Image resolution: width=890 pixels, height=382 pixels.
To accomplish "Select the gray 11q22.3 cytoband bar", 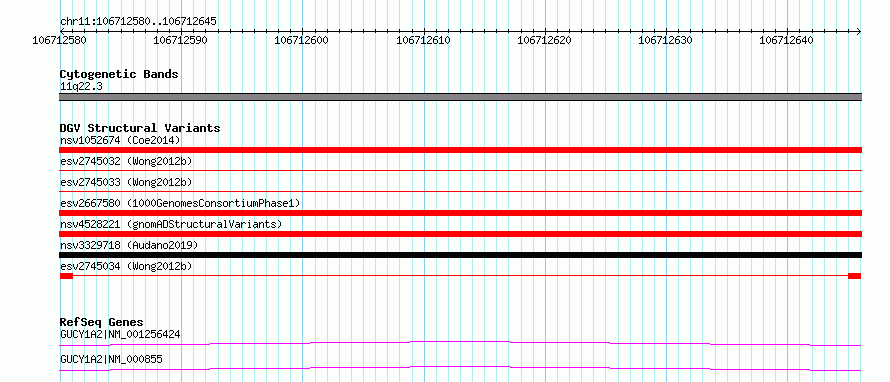I will 460,97.
